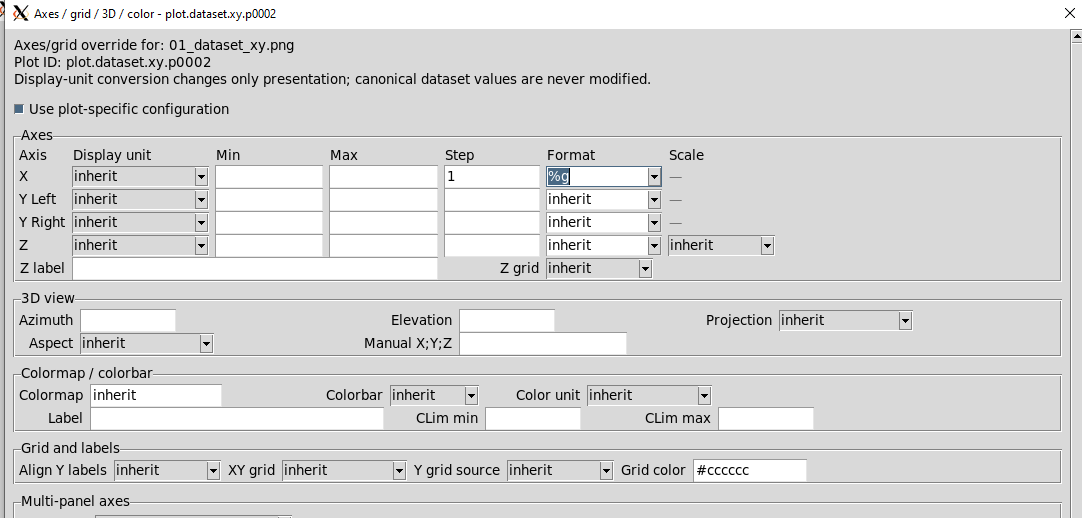
Task: Open Z axis Display unit dropdown
Action: [140, 245]
